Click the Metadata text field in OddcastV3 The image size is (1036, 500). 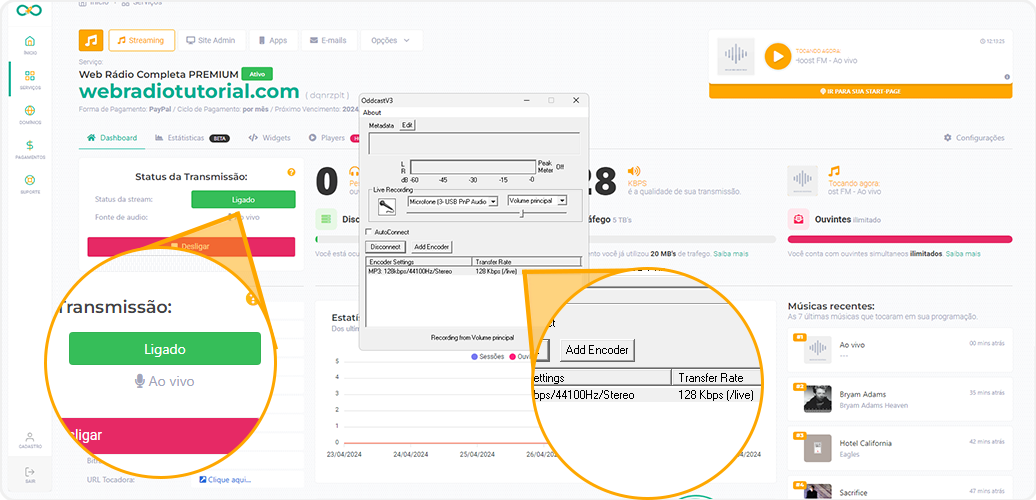coord(474,143)
